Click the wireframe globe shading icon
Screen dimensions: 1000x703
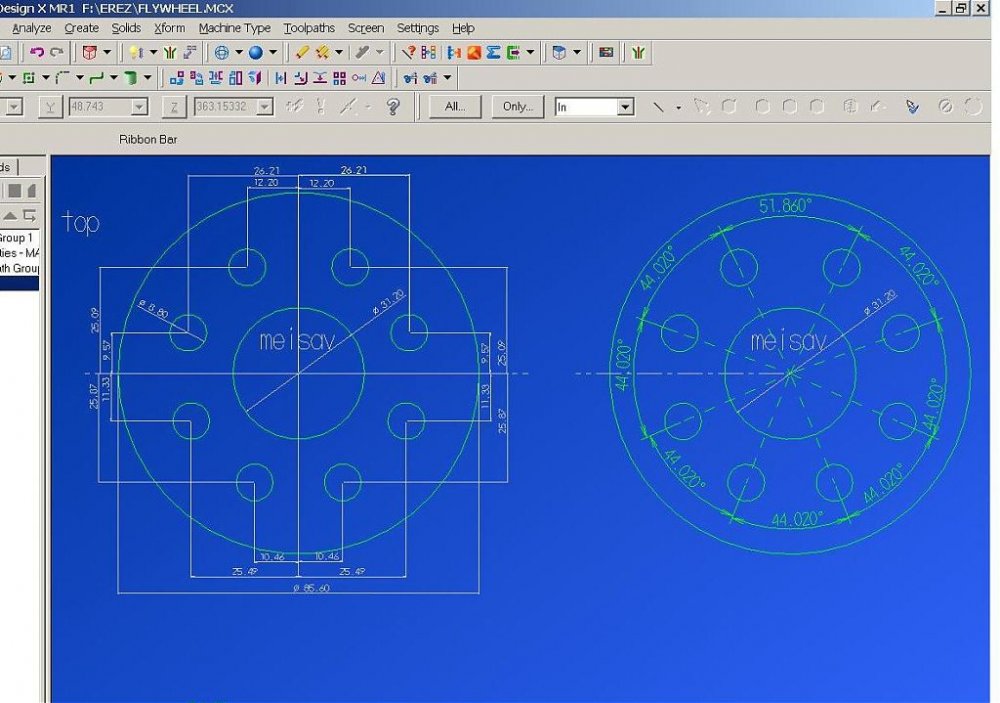pyautogui.click(x=221, y=52)
